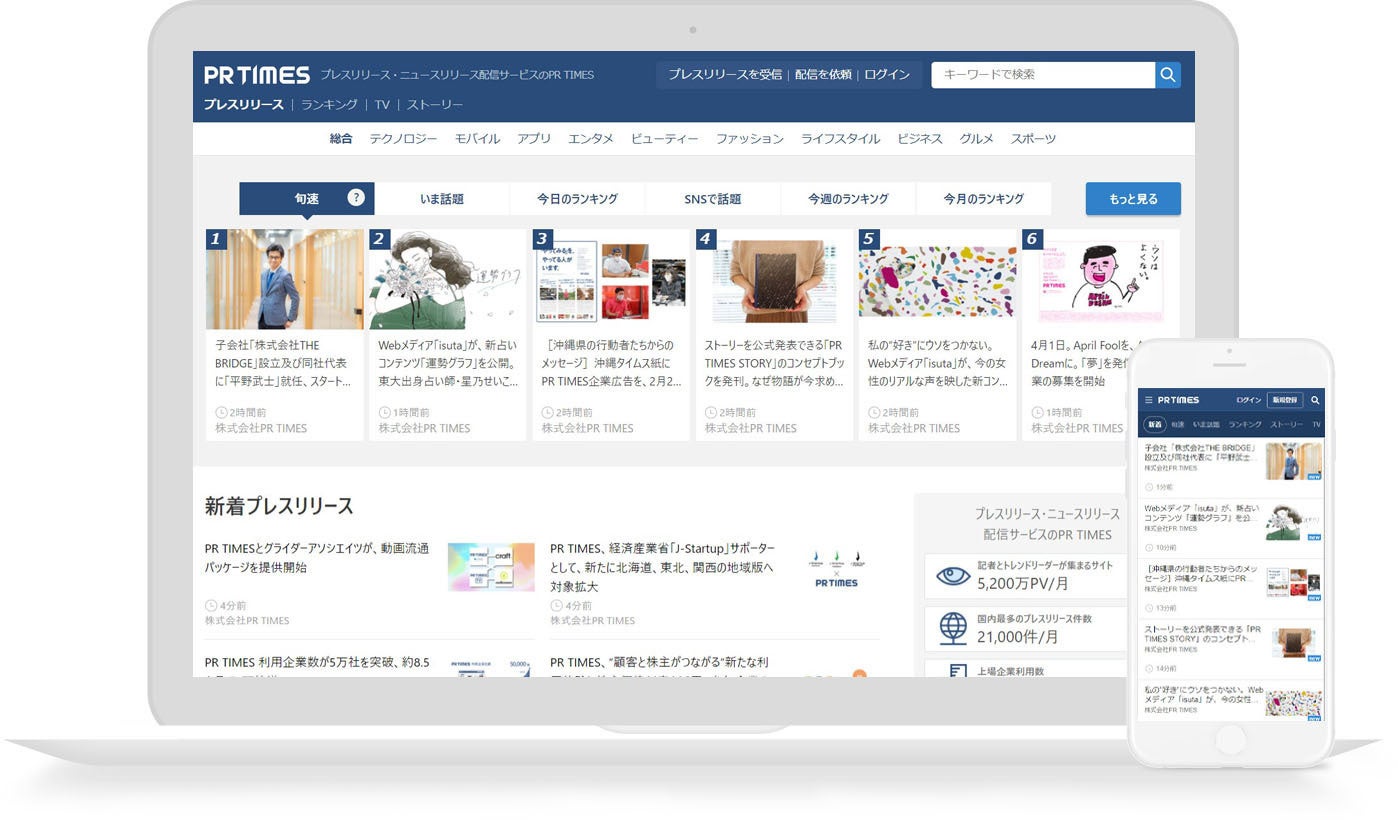The height and width of the screenshot is (820, 1398).
Task: Select the プレスリリース navigation item
Action: pos(244,105)
